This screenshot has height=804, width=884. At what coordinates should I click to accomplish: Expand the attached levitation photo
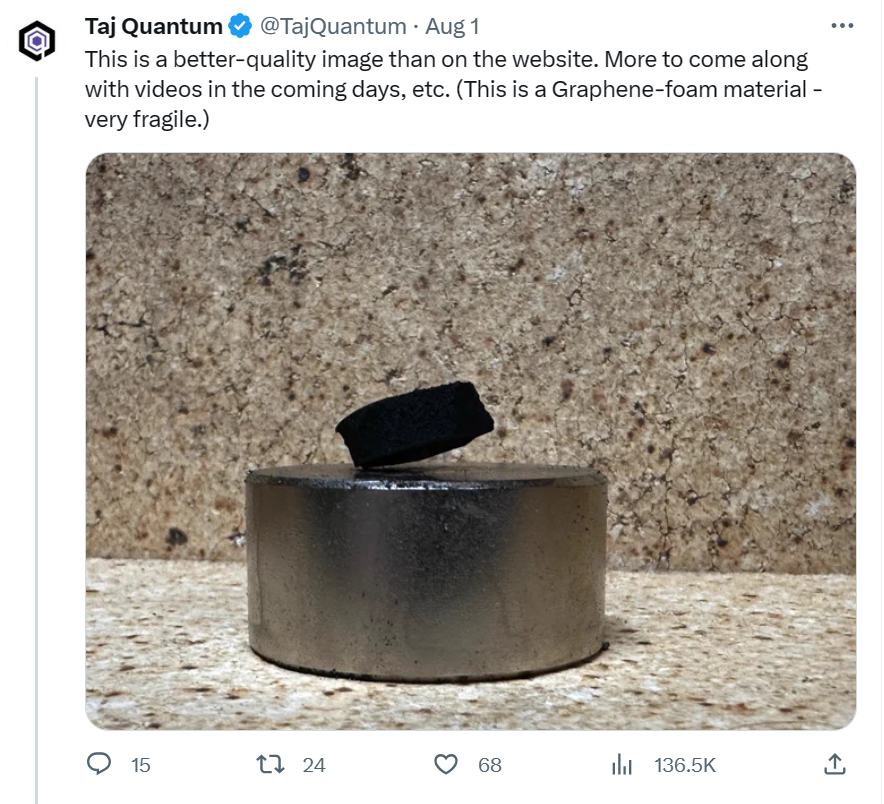point(470,300)
